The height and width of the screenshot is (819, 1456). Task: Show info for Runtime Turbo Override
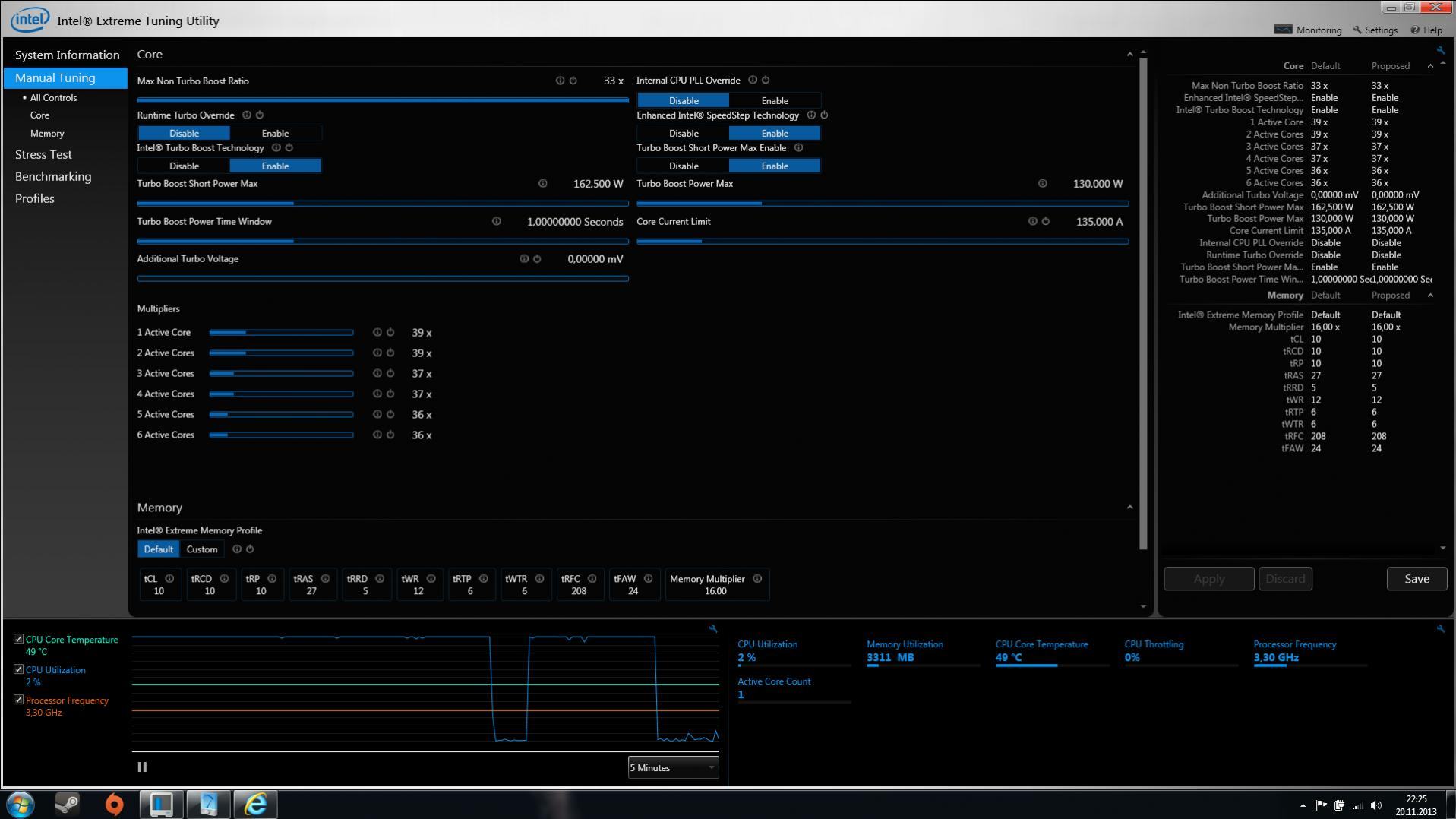point(246,115)
